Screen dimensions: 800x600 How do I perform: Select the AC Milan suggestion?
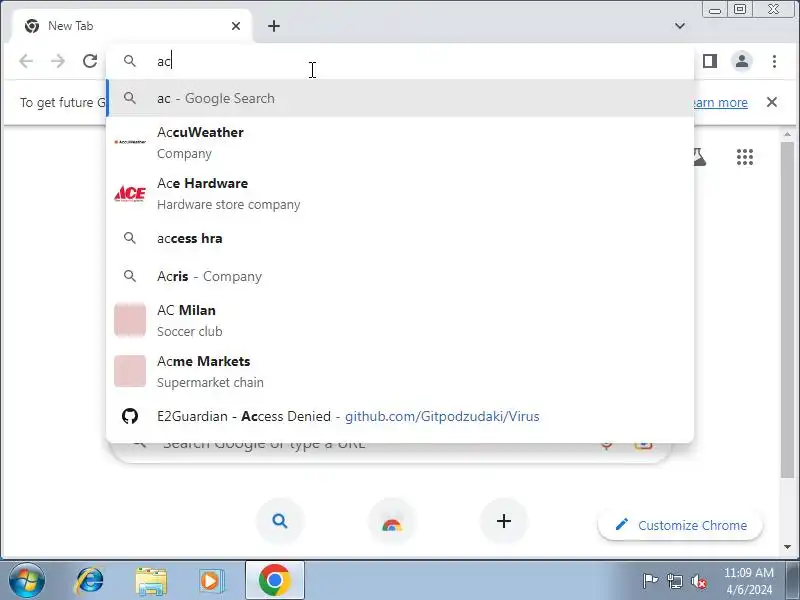400,320
